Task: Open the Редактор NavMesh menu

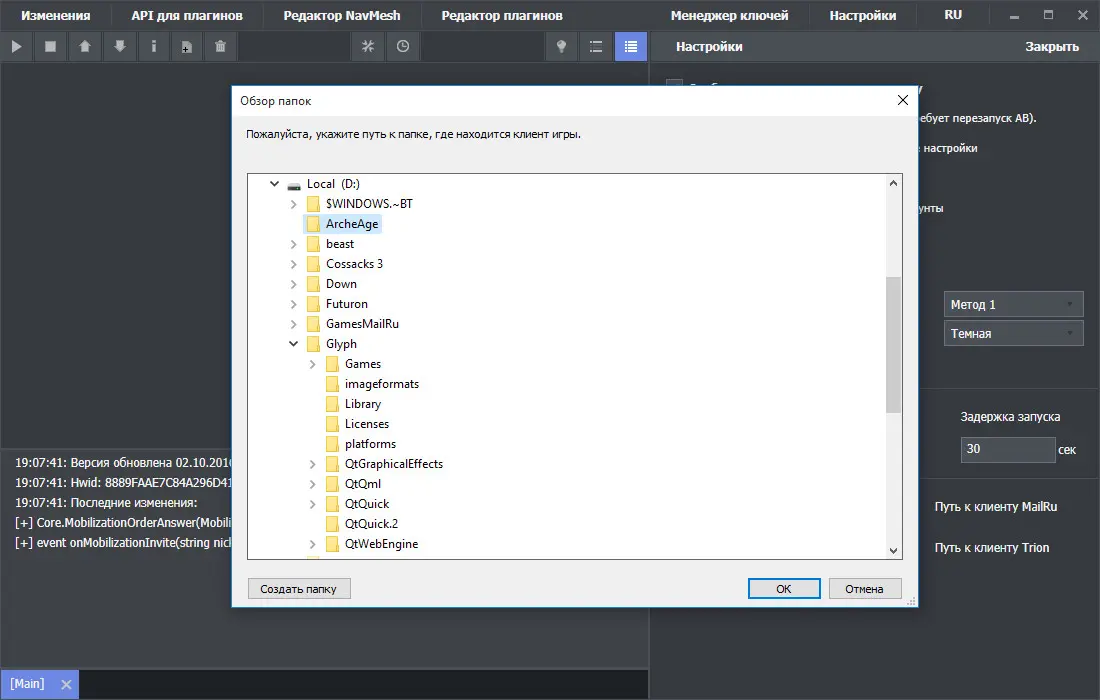Action: click(343, 15)
